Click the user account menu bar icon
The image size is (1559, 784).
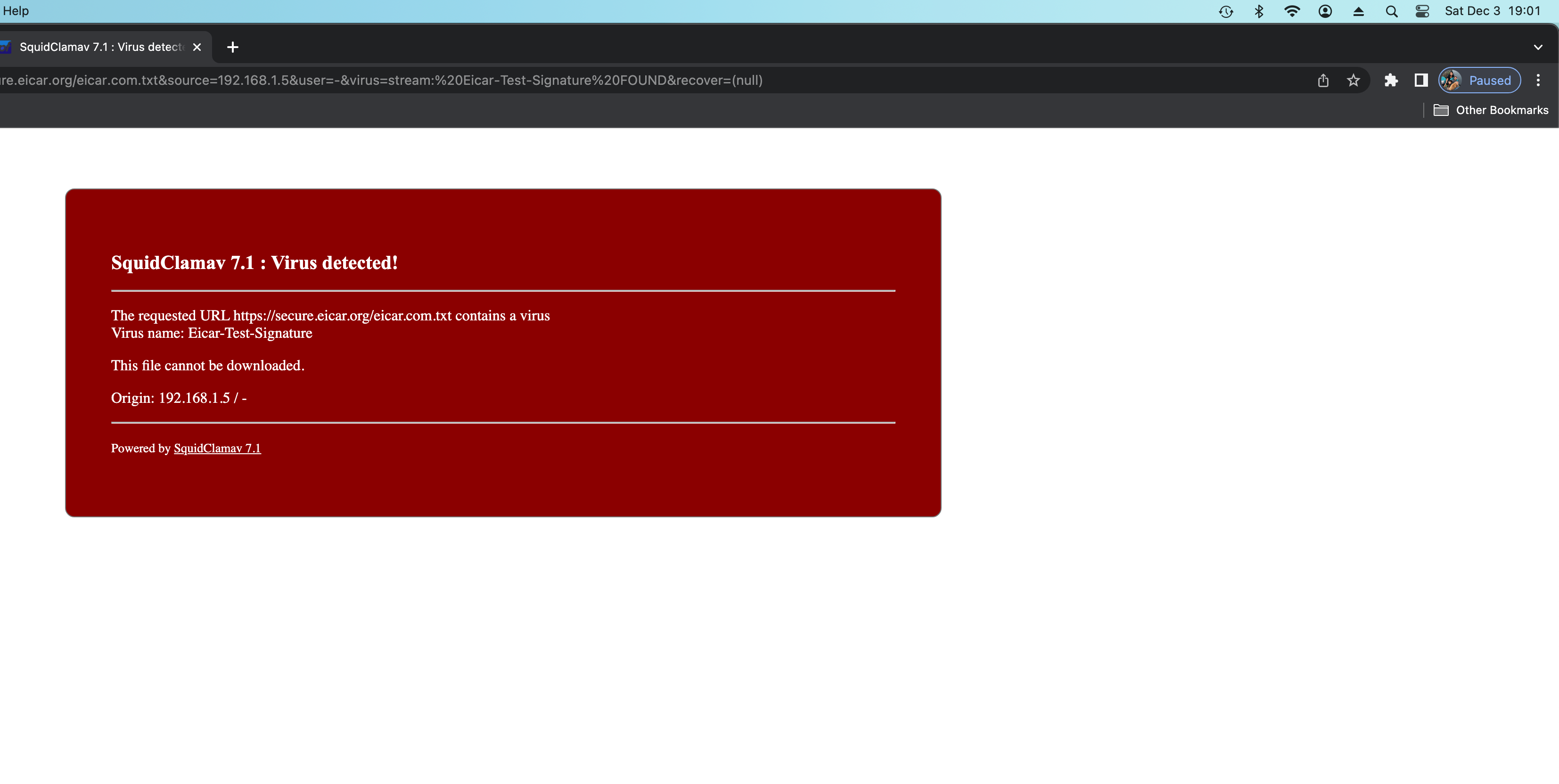click(x=1325, y=11)
